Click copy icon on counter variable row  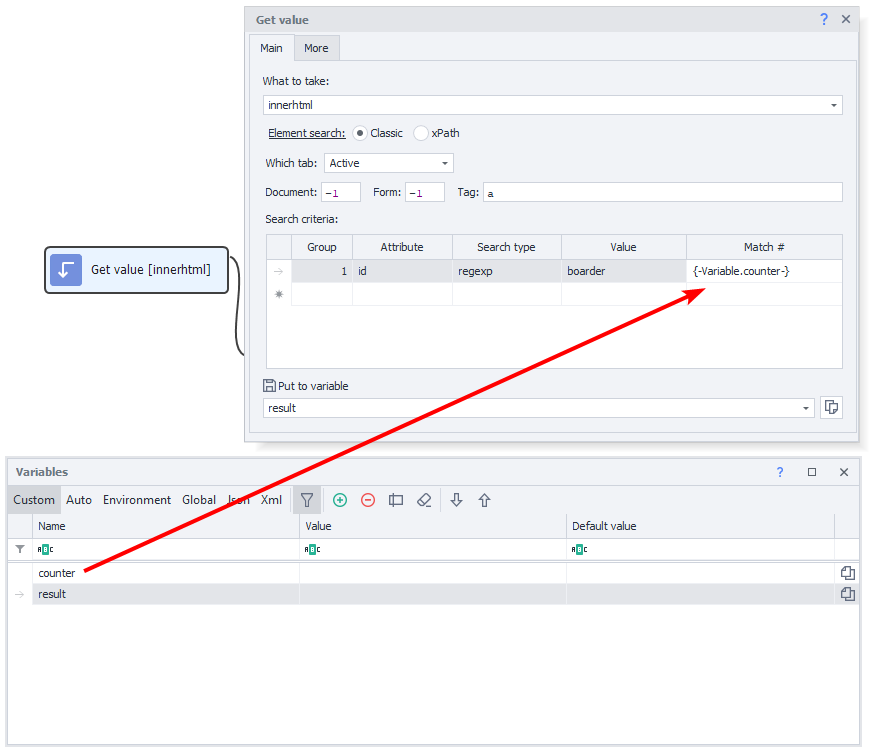(847, 573)
